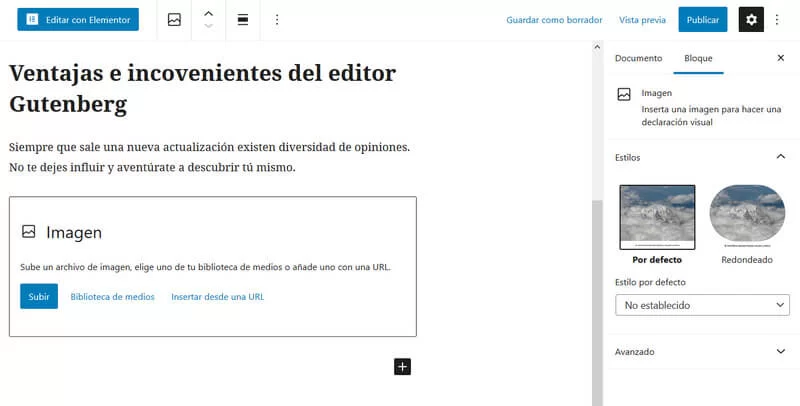This screenshot has width=800, height=406.
Task: Open Vista previa
Action: [x=642, y=20]
